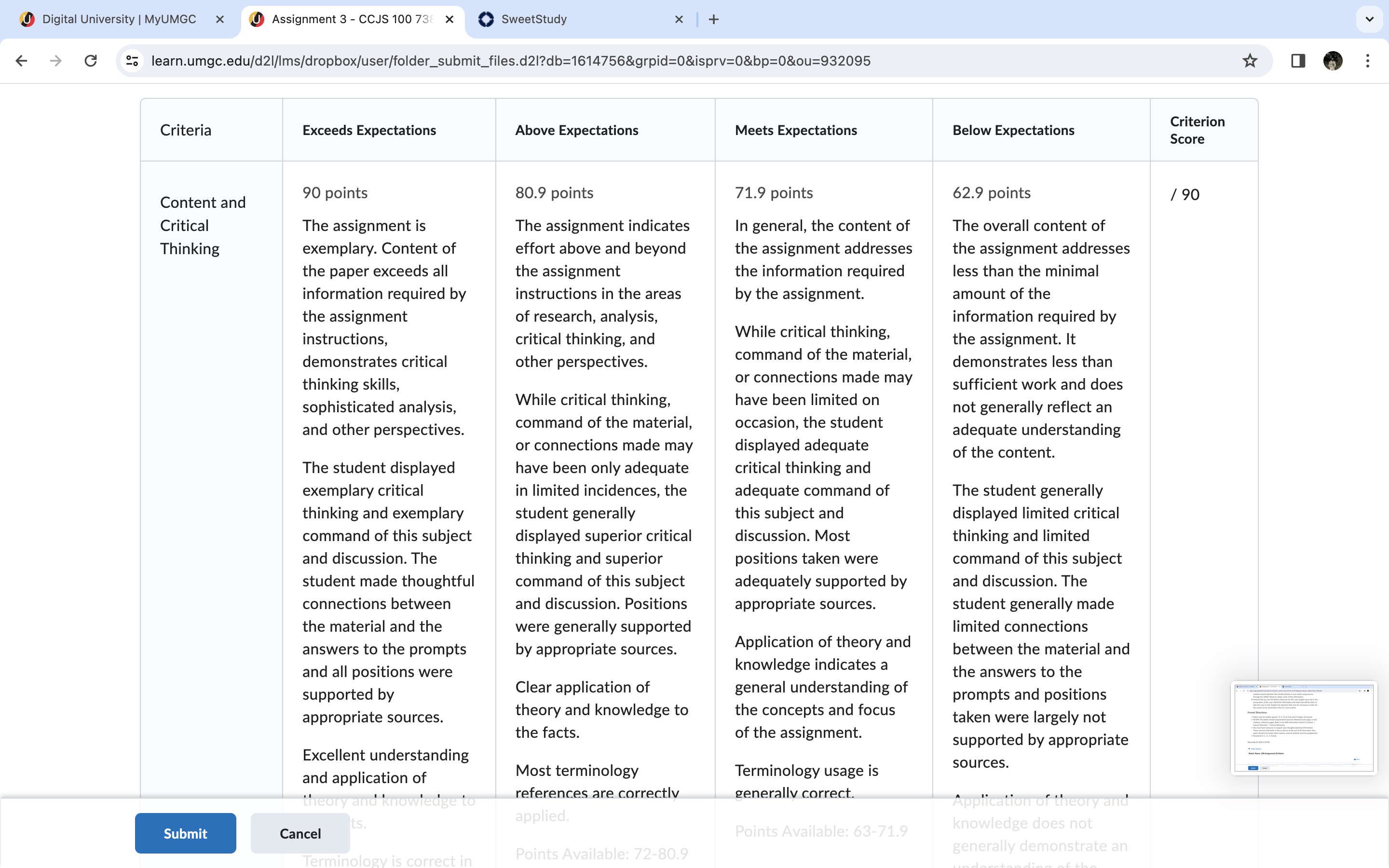Click the 80.9 points level value
Viewport: 1389px width, 868px height.
554,193
